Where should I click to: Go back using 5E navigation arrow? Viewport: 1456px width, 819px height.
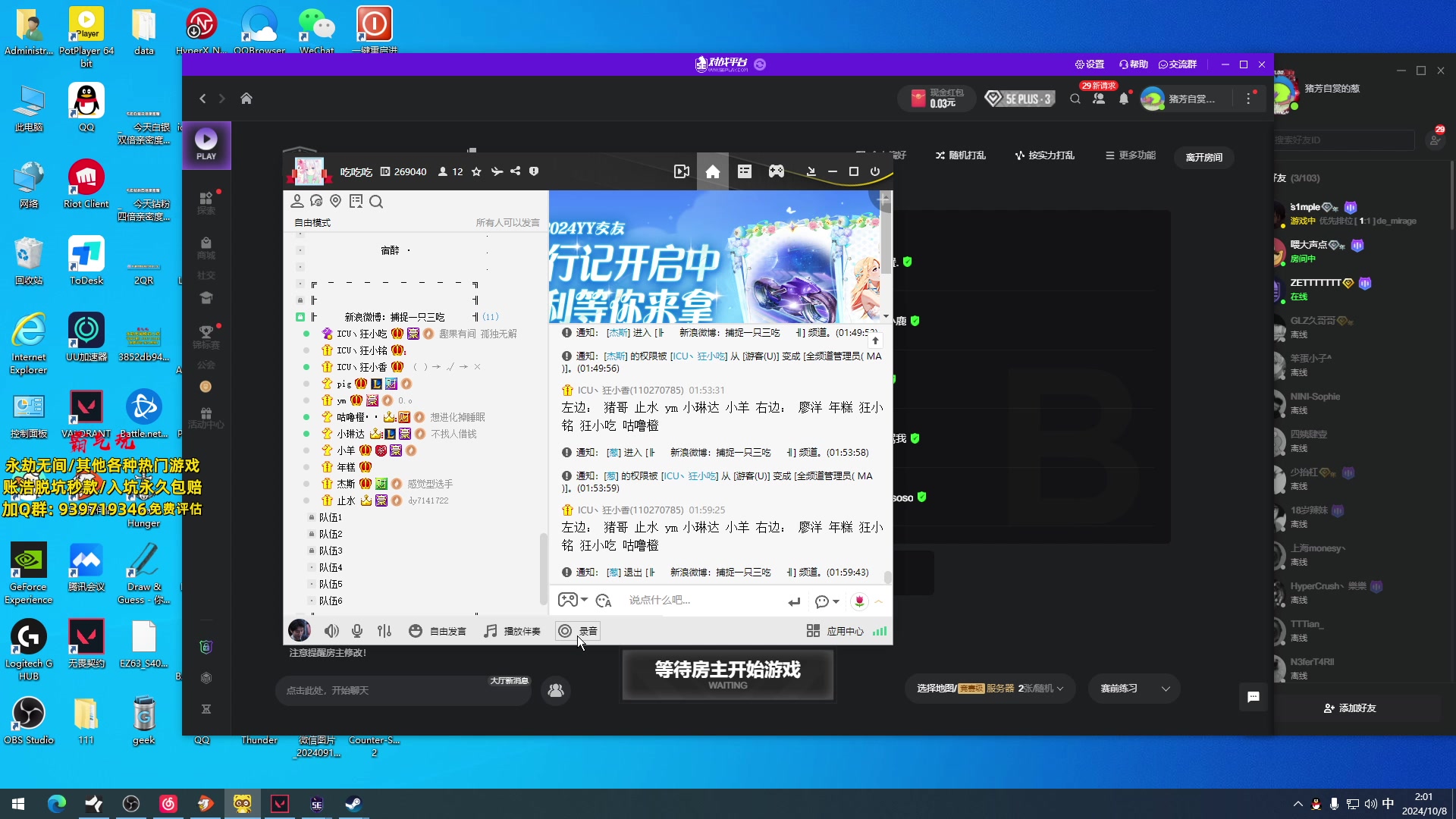pos(202,99)
